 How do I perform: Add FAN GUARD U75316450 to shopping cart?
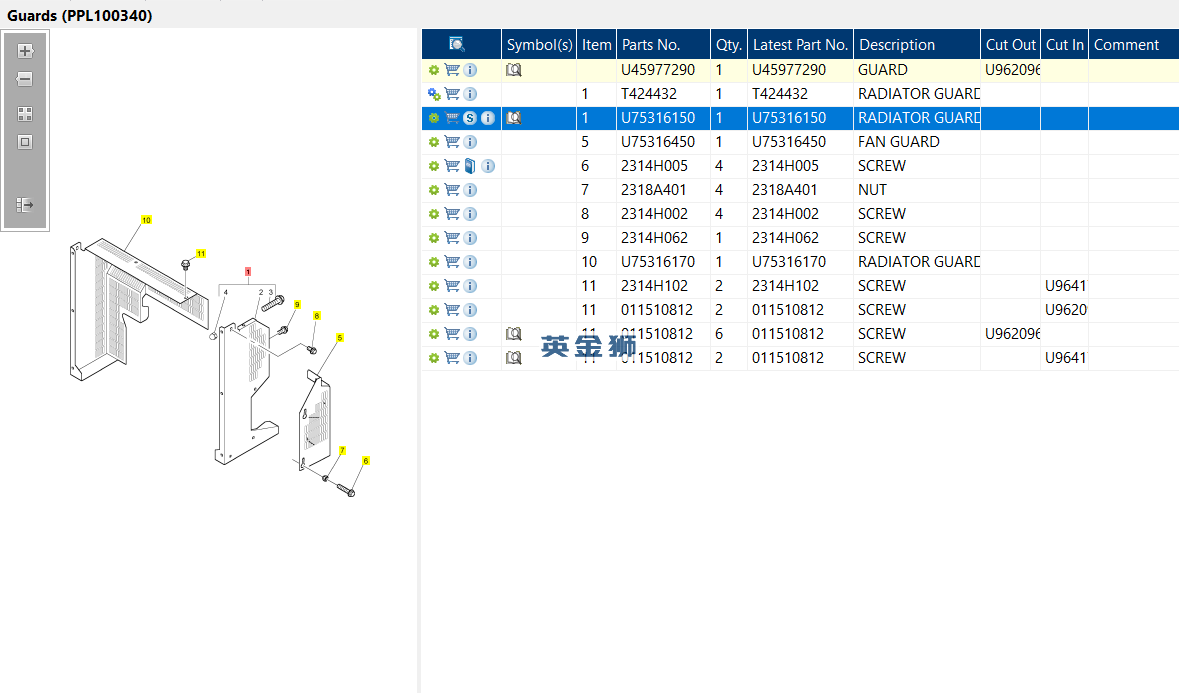(x=452, y=142)
